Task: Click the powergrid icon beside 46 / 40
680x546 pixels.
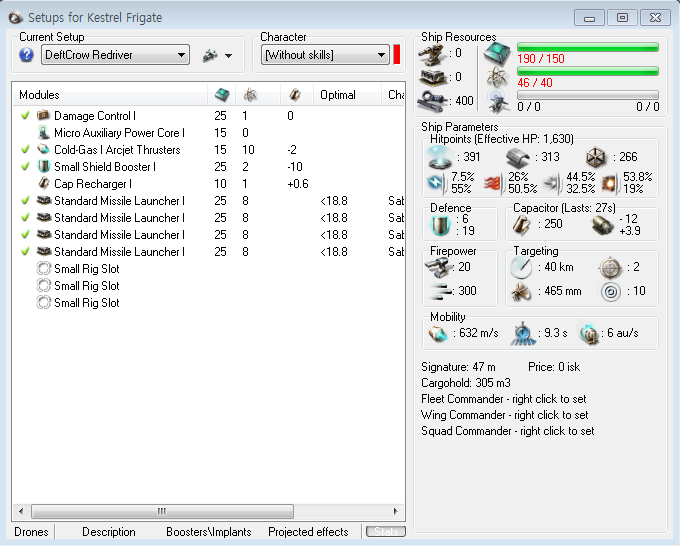Action: 497,78
